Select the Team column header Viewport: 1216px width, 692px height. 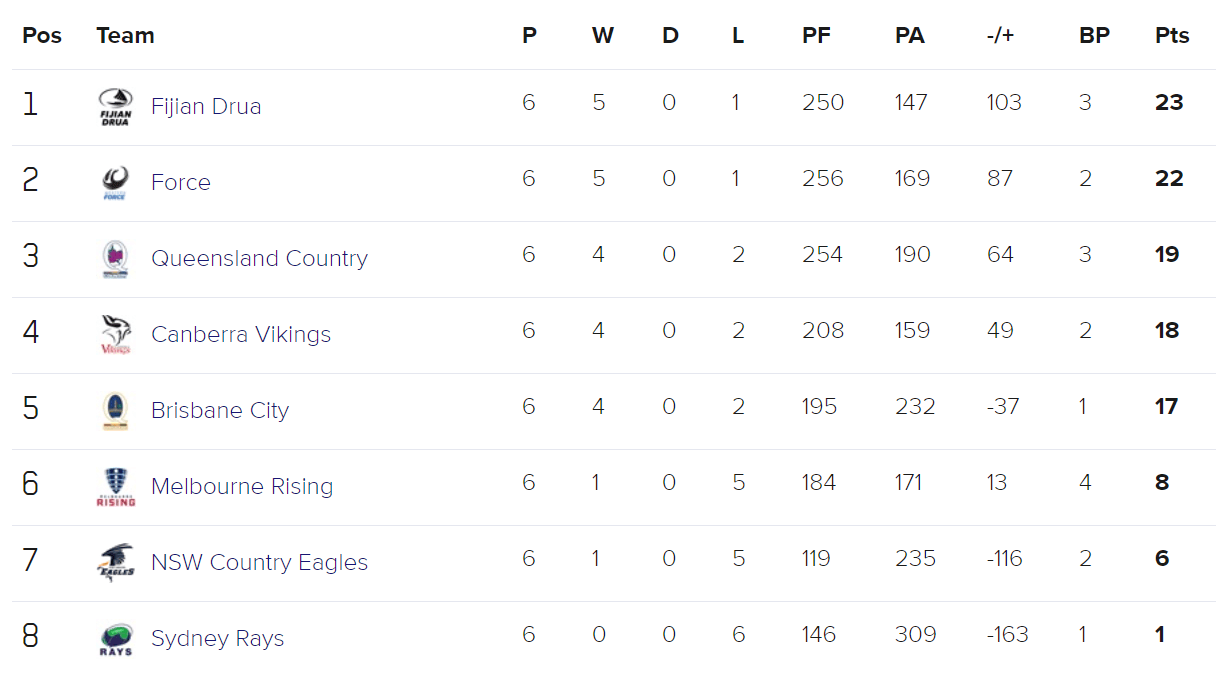[x=125, y=36]
